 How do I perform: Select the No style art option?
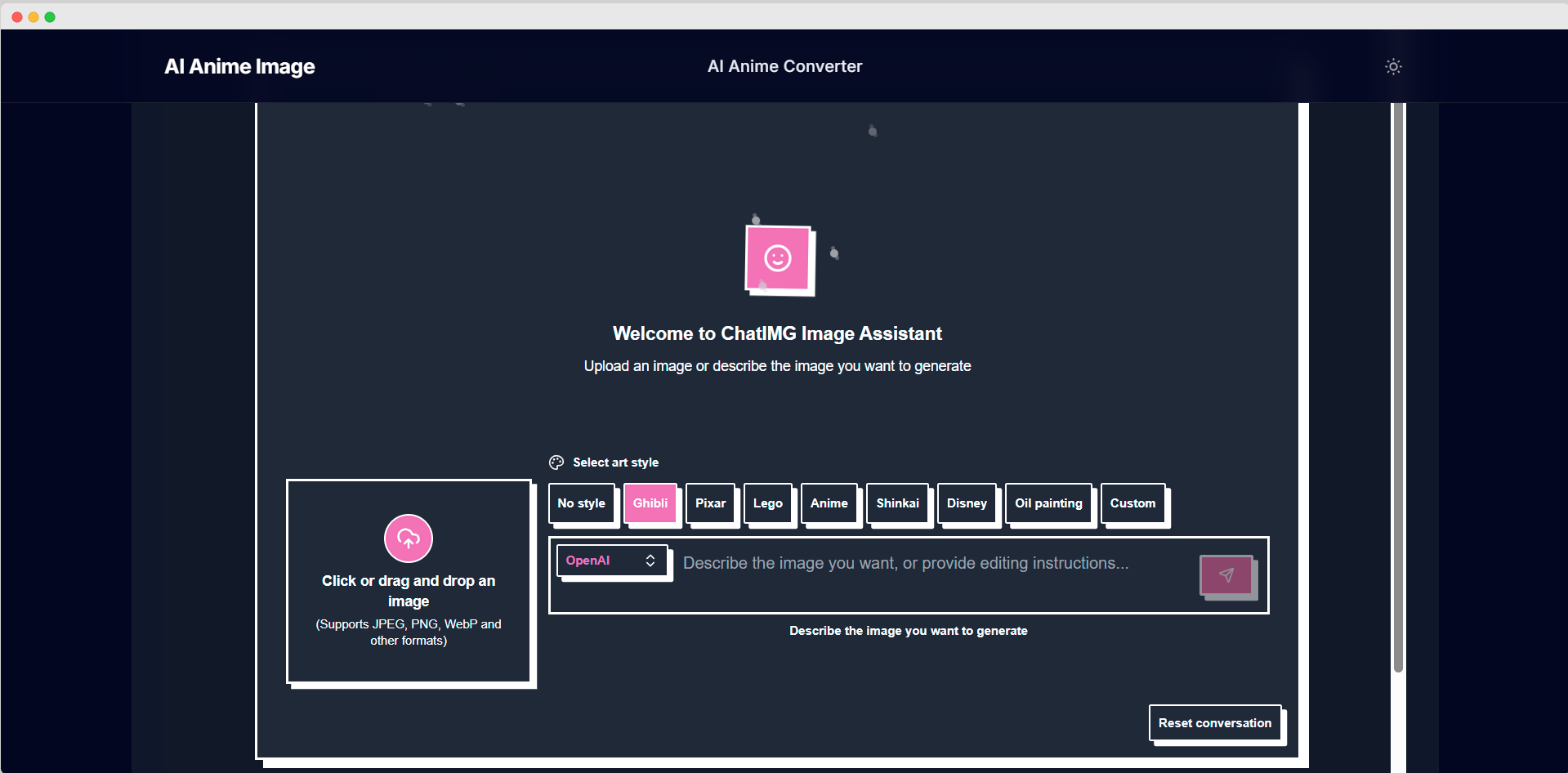tap(581, 503)
